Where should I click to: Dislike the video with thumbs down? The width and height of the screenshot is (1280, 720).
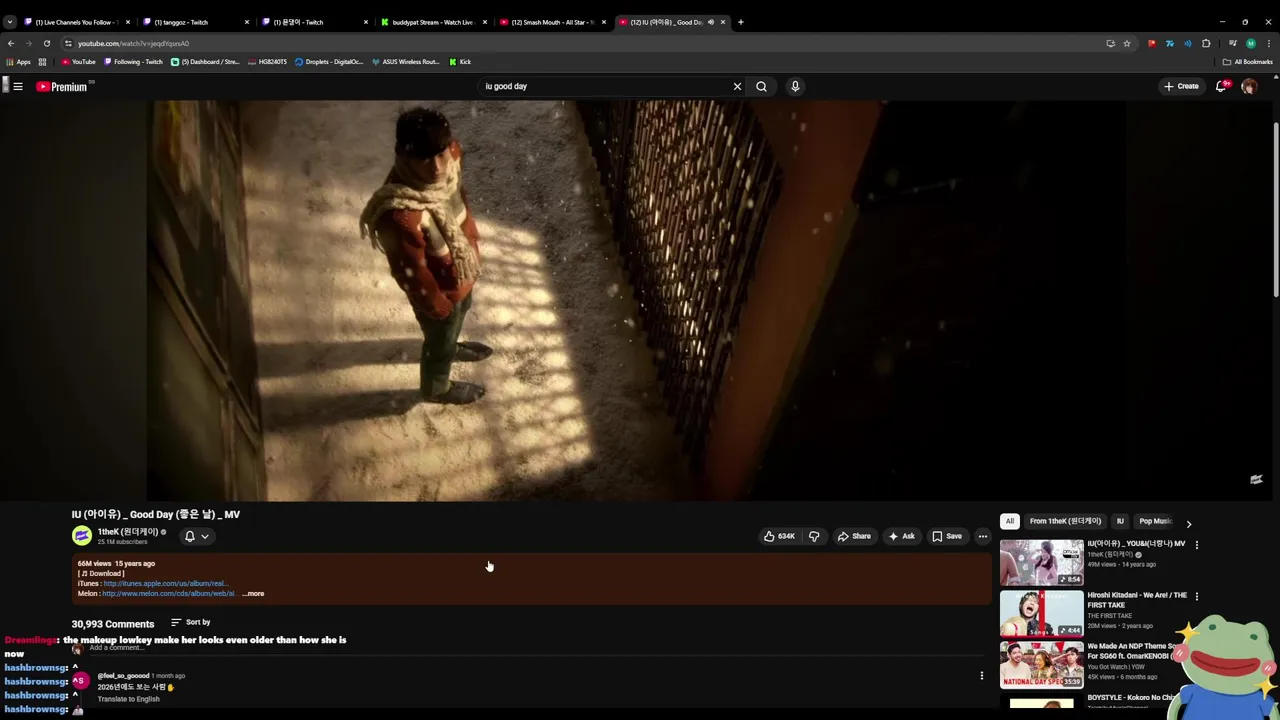[813, 536]
